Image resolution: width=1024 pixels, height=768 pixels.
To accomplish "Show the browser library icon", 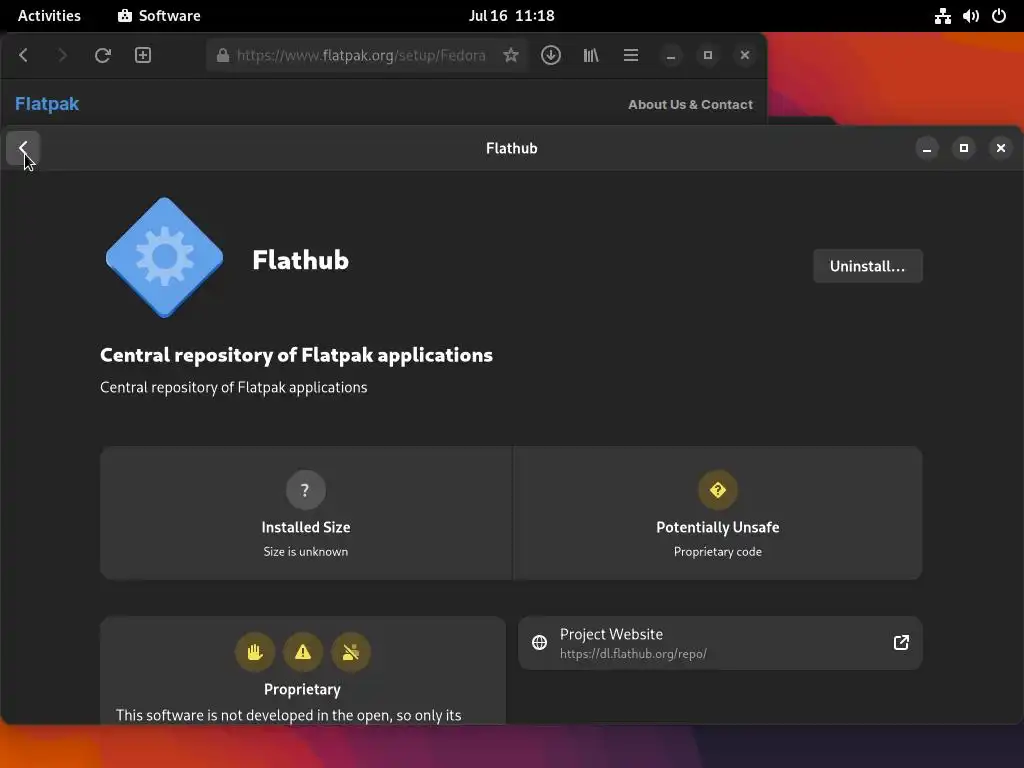I will click(591, 56).
